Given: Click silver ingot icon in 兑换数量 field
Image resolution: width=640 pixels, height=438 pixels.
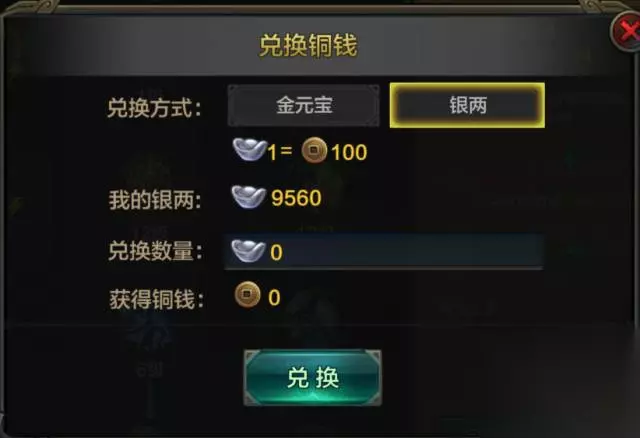Looking at the screenshot, I should 248,251.
